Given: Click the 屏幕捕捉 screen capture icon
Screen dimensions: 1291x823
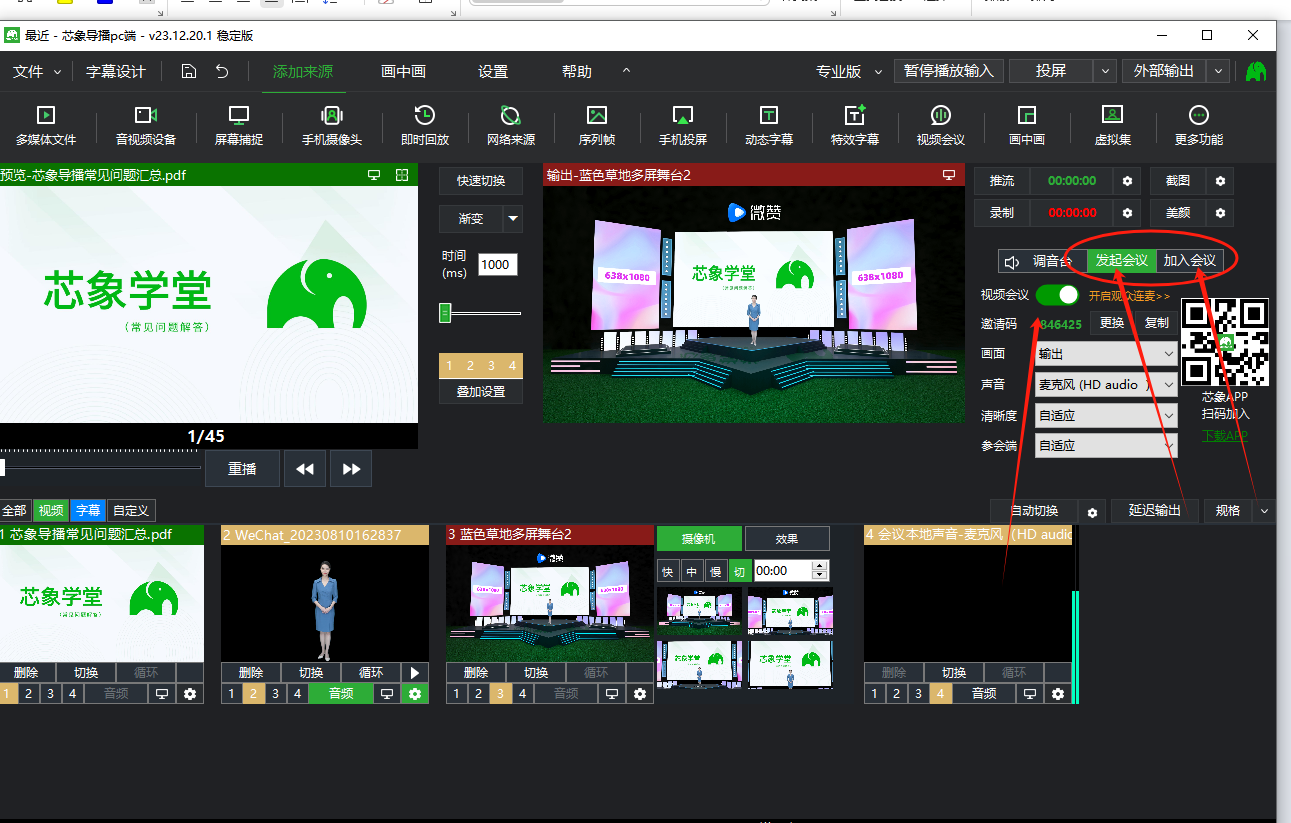Looking at the screenshot, I should (x=239, y=125).
